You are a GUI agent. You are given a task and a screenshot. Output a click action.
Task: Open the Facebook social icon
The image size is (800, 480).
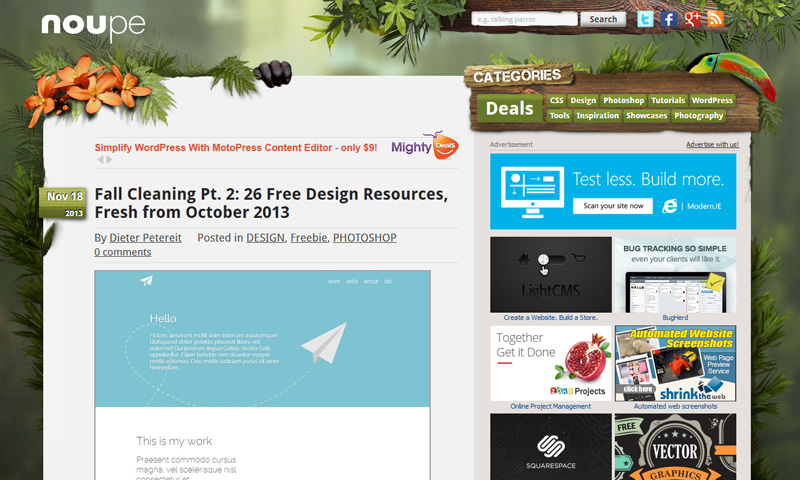(x=669, y=19)
